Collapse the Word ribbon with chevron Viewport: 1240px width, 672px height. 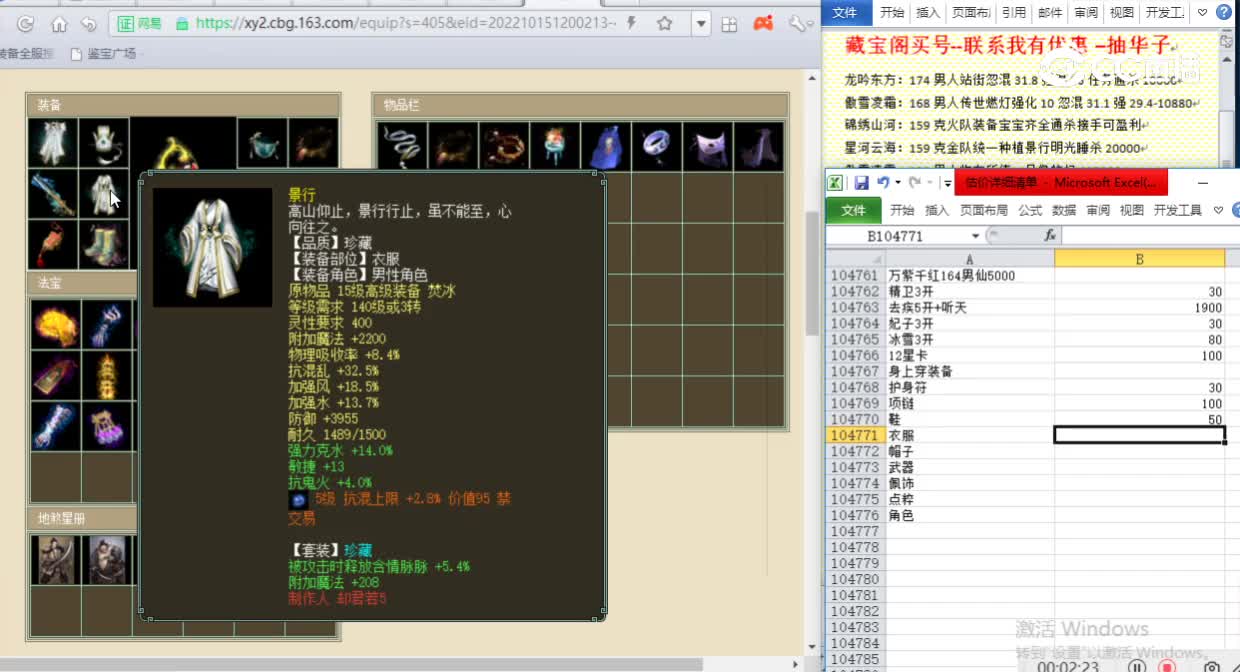coord(1201,13)
